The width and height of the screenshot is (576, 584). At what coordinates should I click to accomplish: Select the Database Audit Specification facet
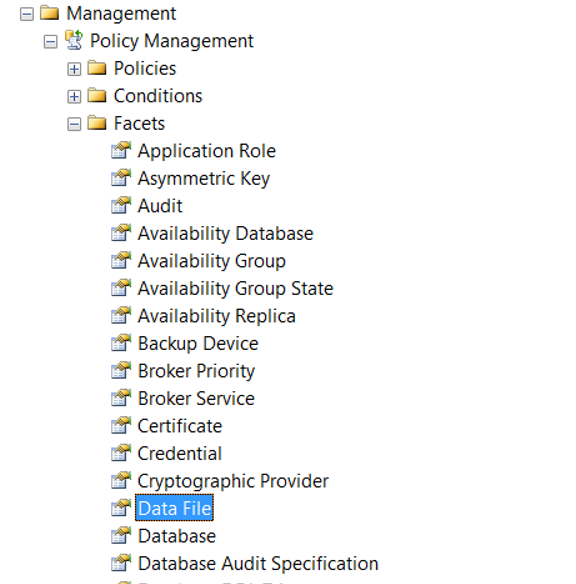(x=258, y=564)
